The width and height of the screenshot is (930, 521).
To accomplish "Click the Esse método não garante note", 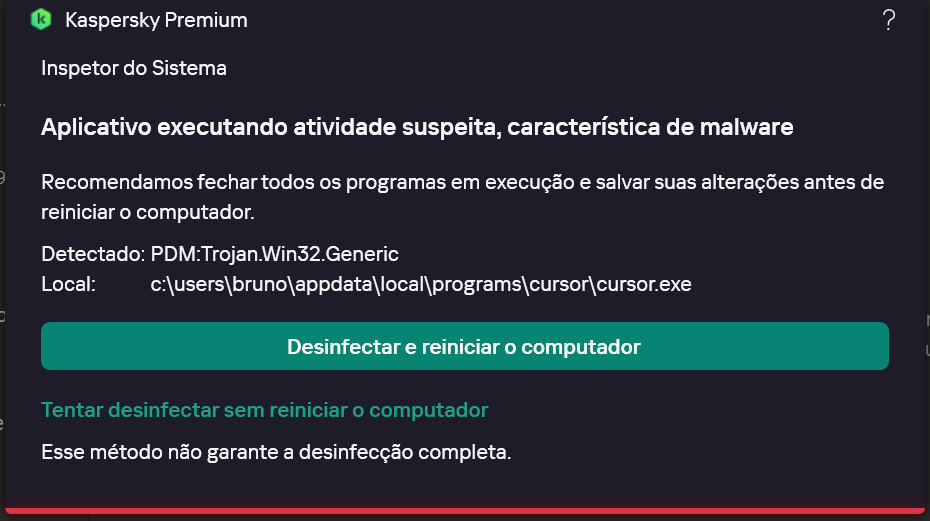I will (x=276, y=452).
